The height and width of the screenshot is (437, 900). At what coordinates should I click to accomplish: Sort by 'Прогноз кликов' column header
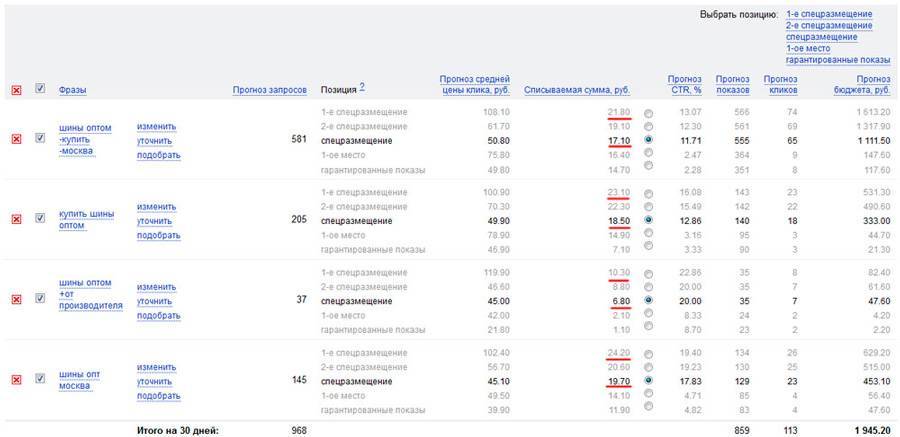coord(781,84)
